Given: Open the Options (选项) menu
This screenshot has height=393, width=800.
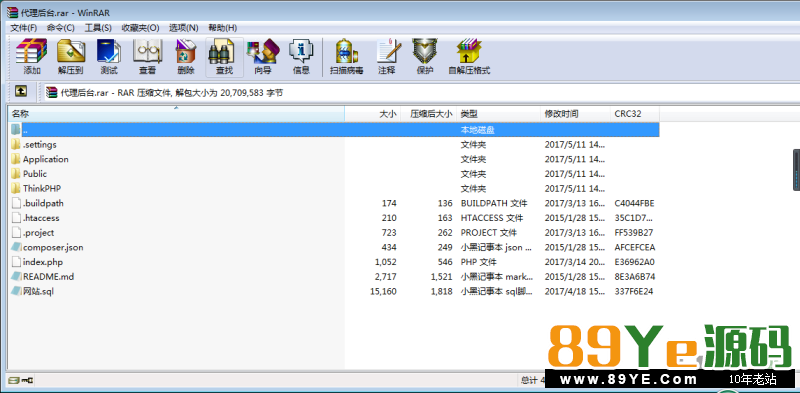Looking at the screenshot, I should (x=184, y=28).
